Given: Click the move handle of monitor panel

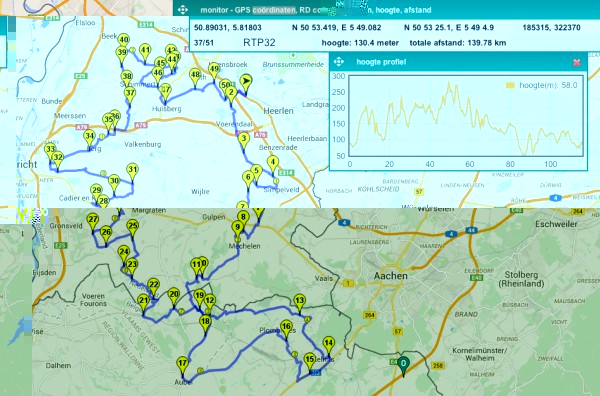Looking at the screenshot, I should (x=183, y=10).
